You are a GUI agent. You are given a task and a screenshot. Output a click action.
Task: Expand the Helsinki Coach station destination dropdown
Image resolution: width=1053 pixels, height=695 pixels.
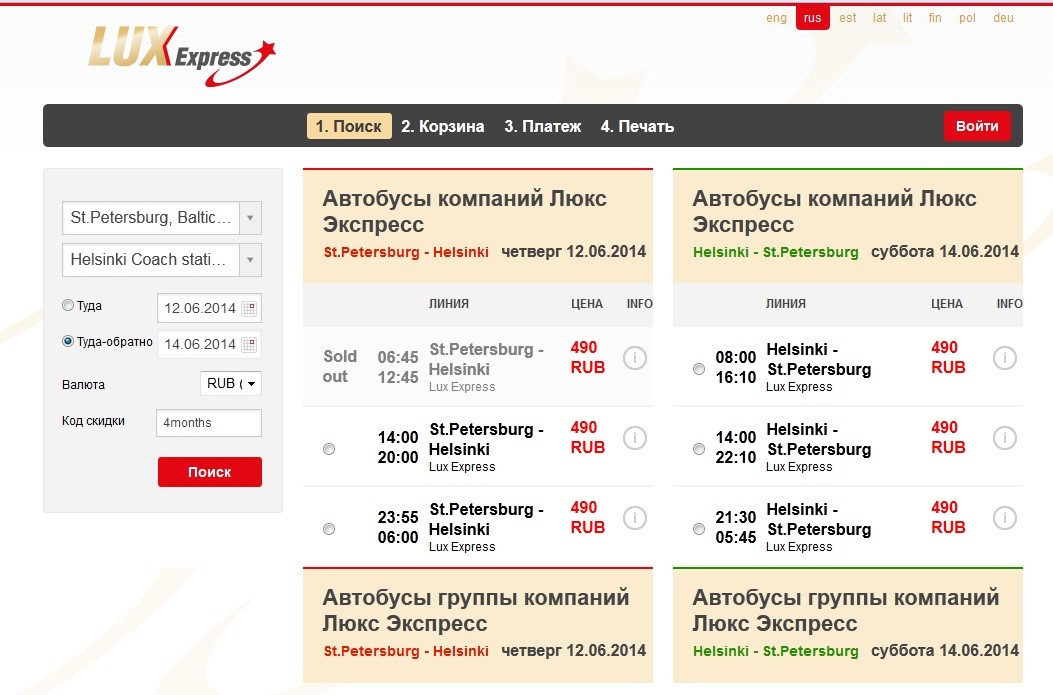[250, 260]
